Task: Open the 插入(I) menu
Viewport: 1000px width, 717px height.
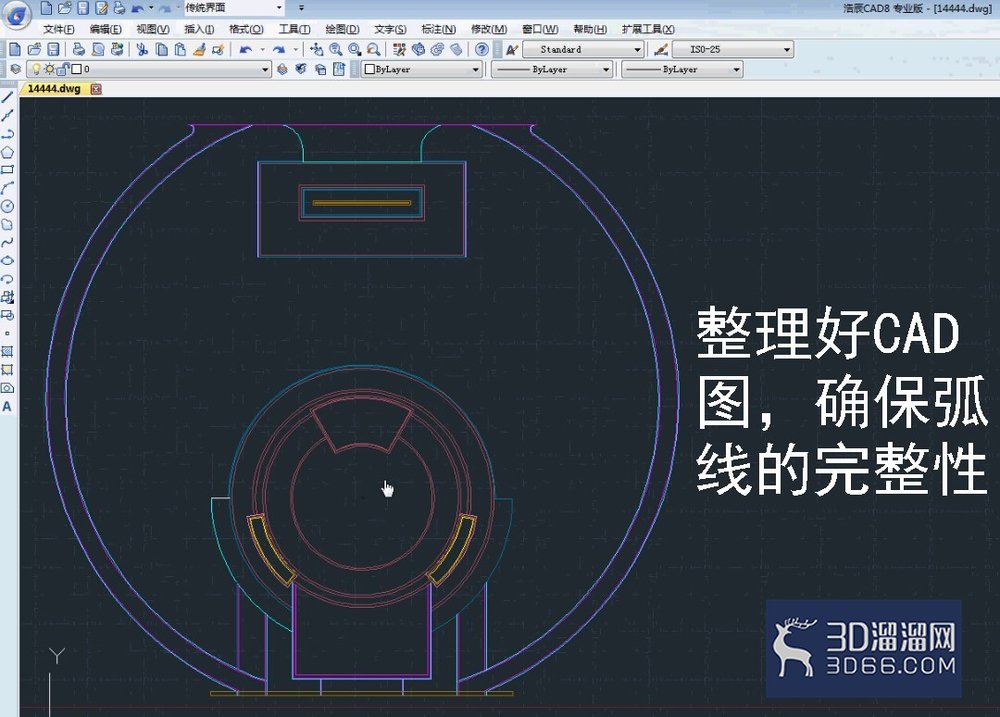Action: click(x=199, y=29)
